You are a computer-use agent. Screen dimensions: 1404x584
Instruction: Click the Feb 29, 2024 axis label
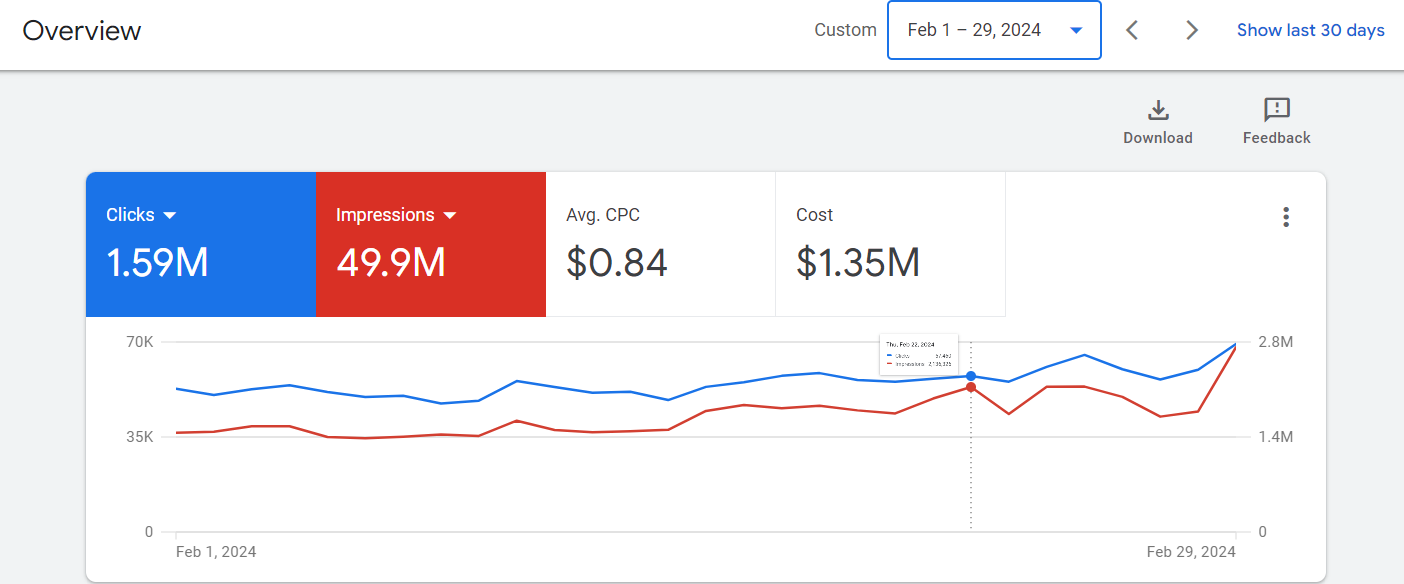click(x=1191, y=552)
